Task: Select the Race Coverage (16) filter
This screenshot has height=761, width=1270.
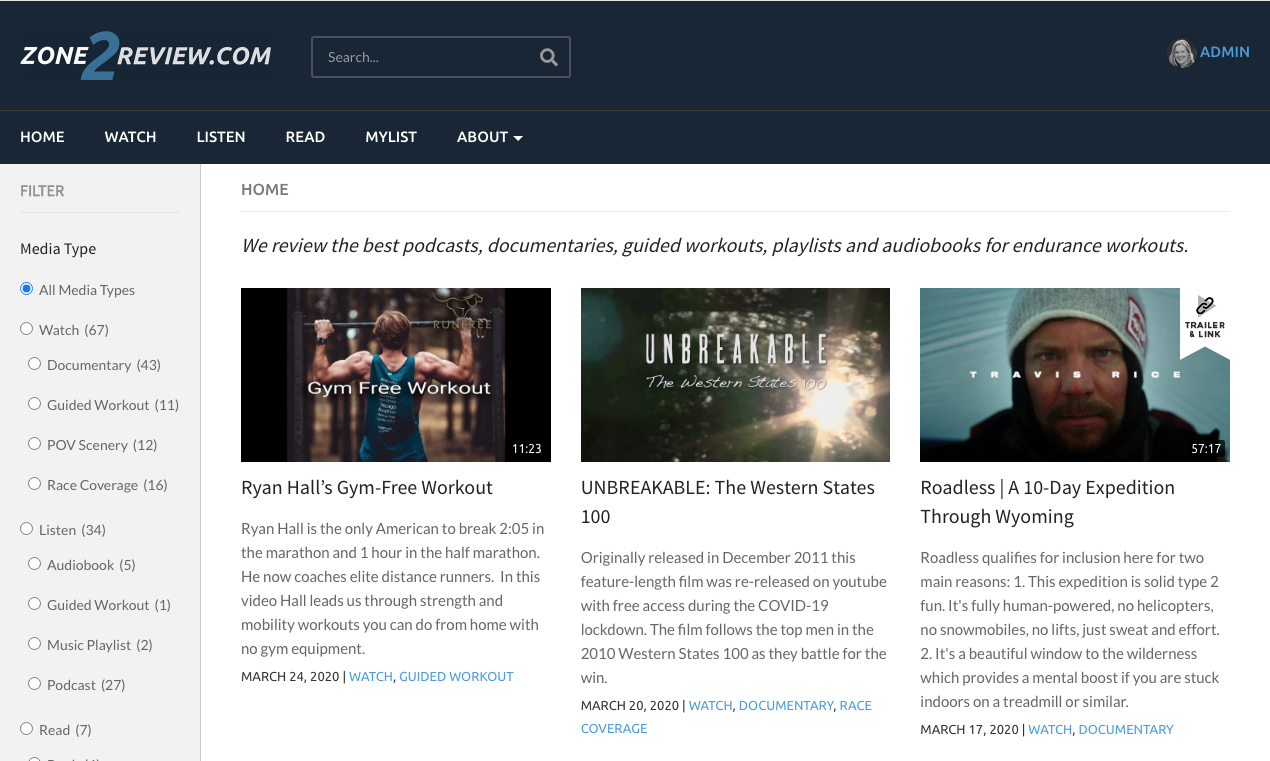Action: tap(35, 484)
